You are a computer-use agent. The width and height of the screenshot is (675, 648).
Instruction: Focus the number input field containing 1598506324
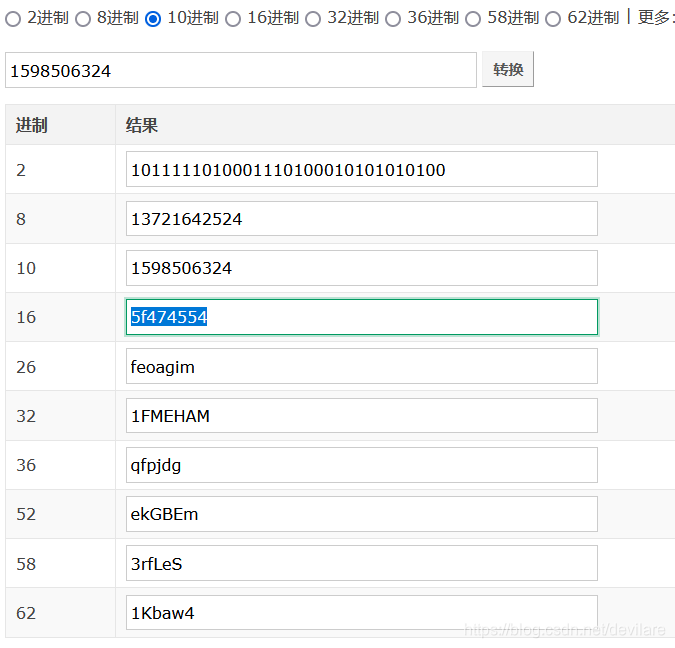tap(241, 70)
